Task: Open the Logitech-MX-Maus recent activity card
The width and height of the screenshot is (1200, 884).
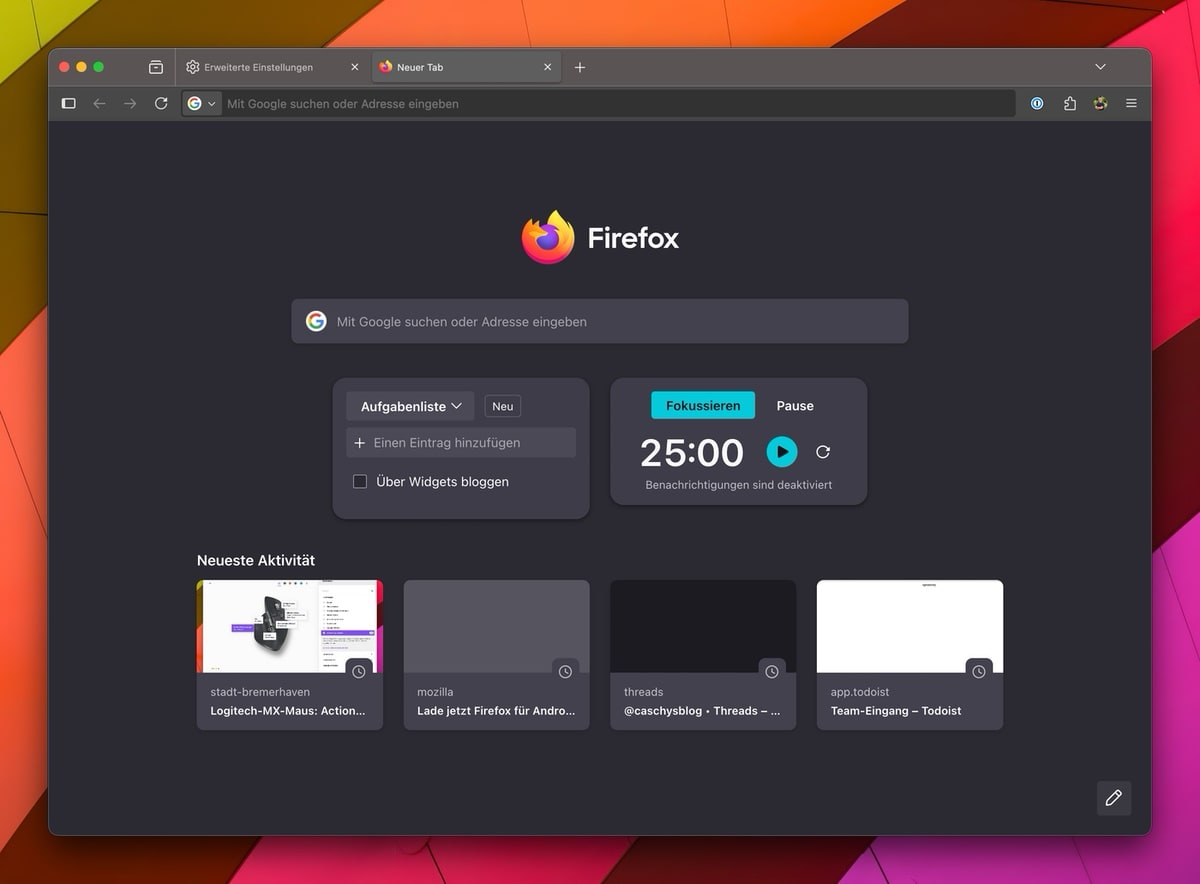Action: tap(290, 654)
